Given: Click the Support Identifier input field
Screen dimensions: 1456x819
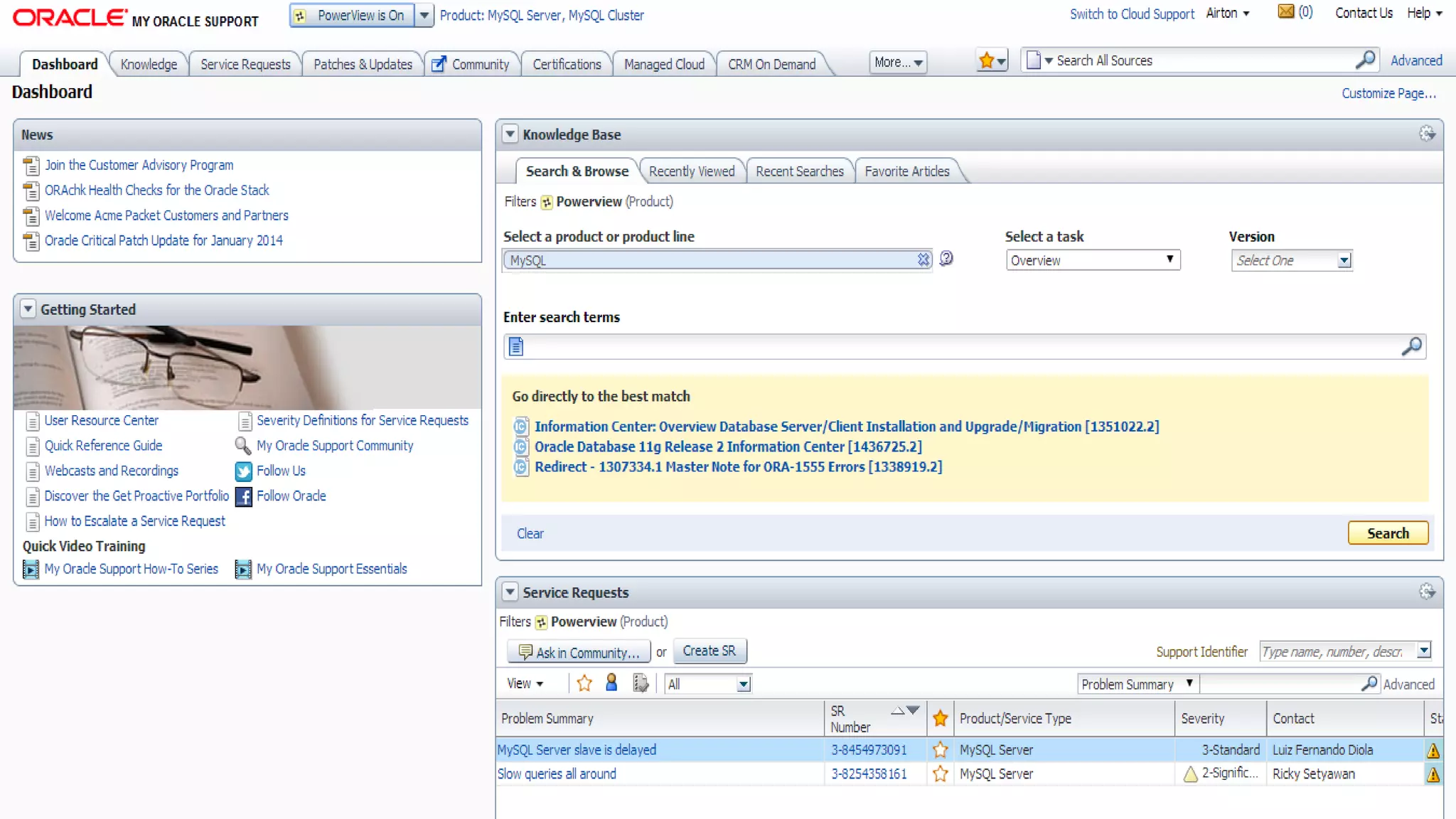Looking at the screenshot, I should coord(1337,651).
